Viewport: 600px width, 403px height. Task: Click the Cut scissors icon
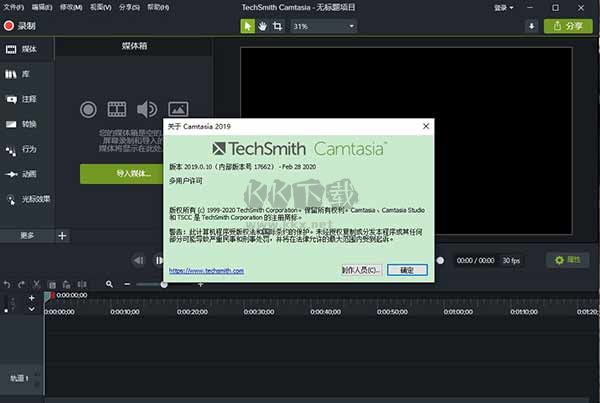36,284
